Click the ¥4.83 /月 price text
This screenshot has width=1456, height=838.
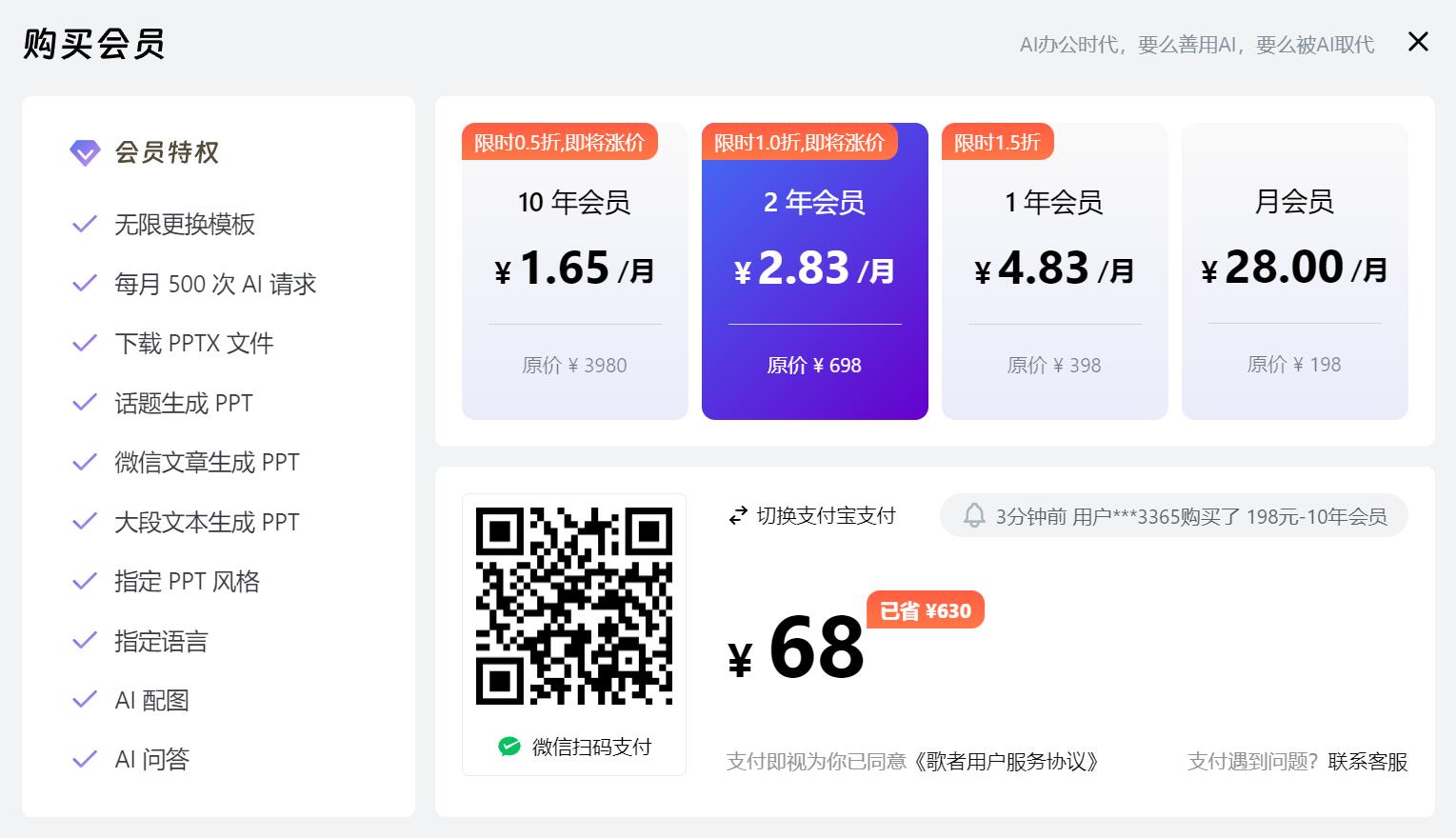click(1054, 269)
